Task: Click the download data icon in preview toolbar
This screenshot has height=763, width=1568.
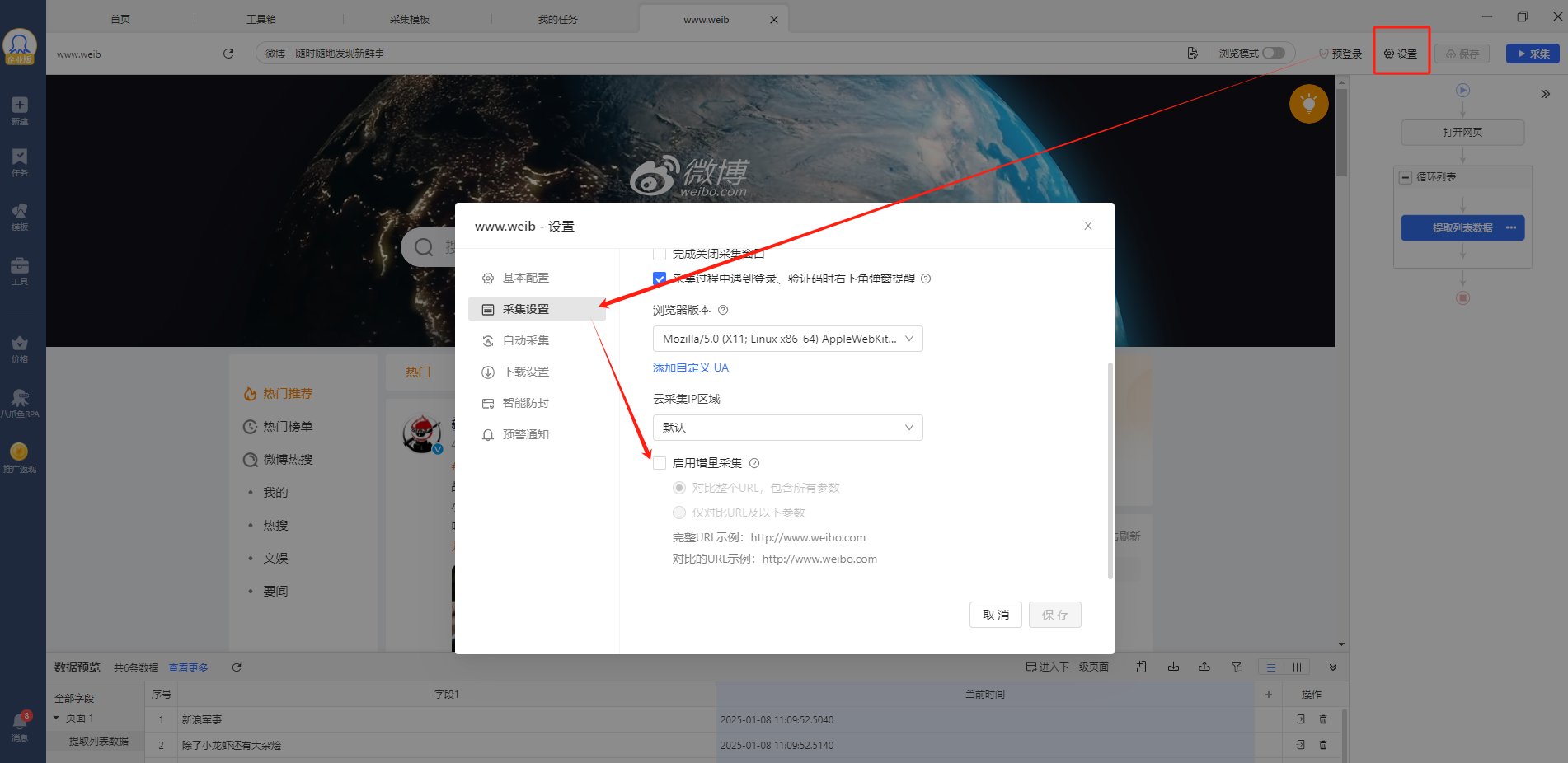Action: (1173, 667)
